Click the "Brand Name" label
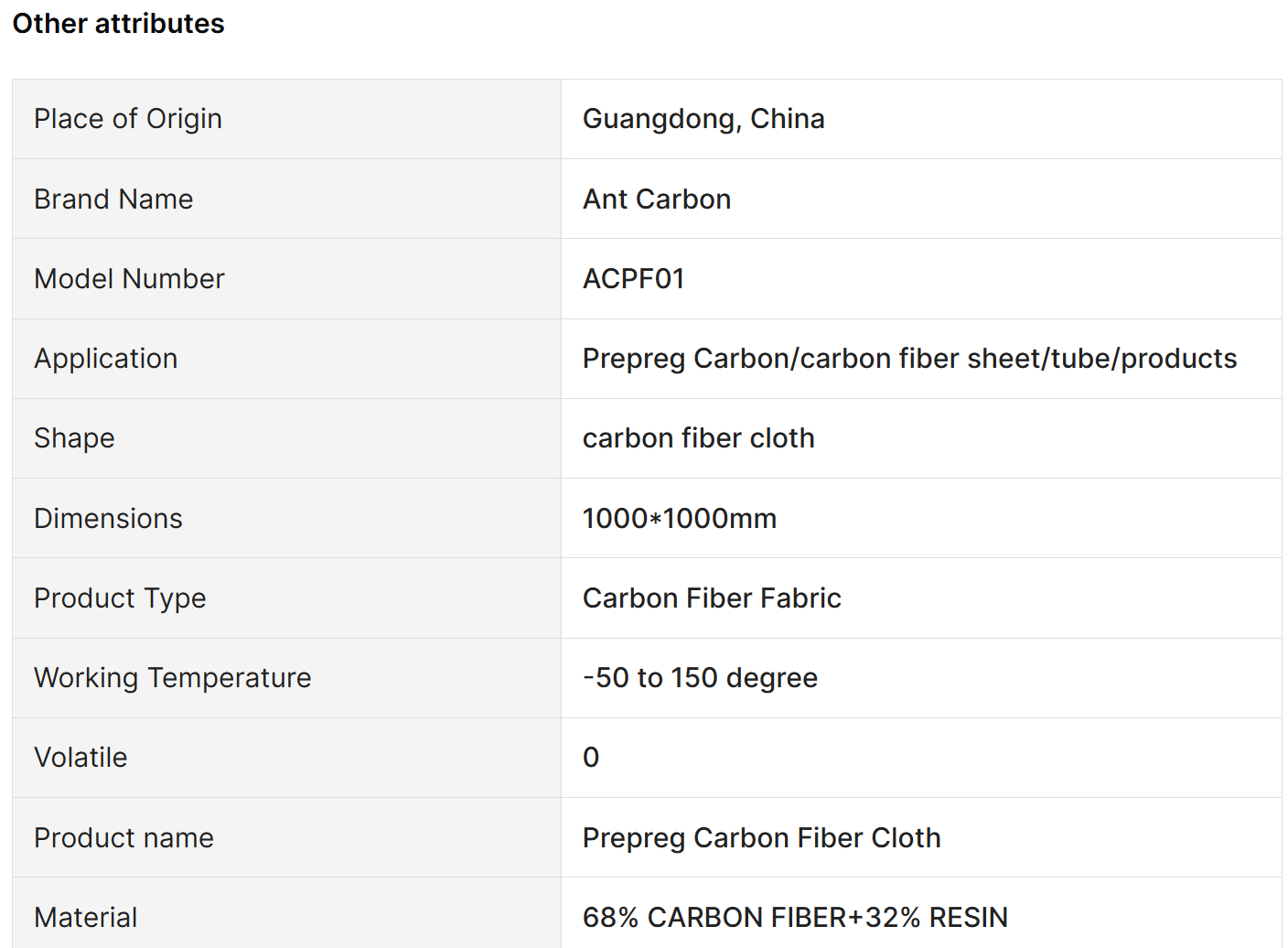 coord(113,199)
